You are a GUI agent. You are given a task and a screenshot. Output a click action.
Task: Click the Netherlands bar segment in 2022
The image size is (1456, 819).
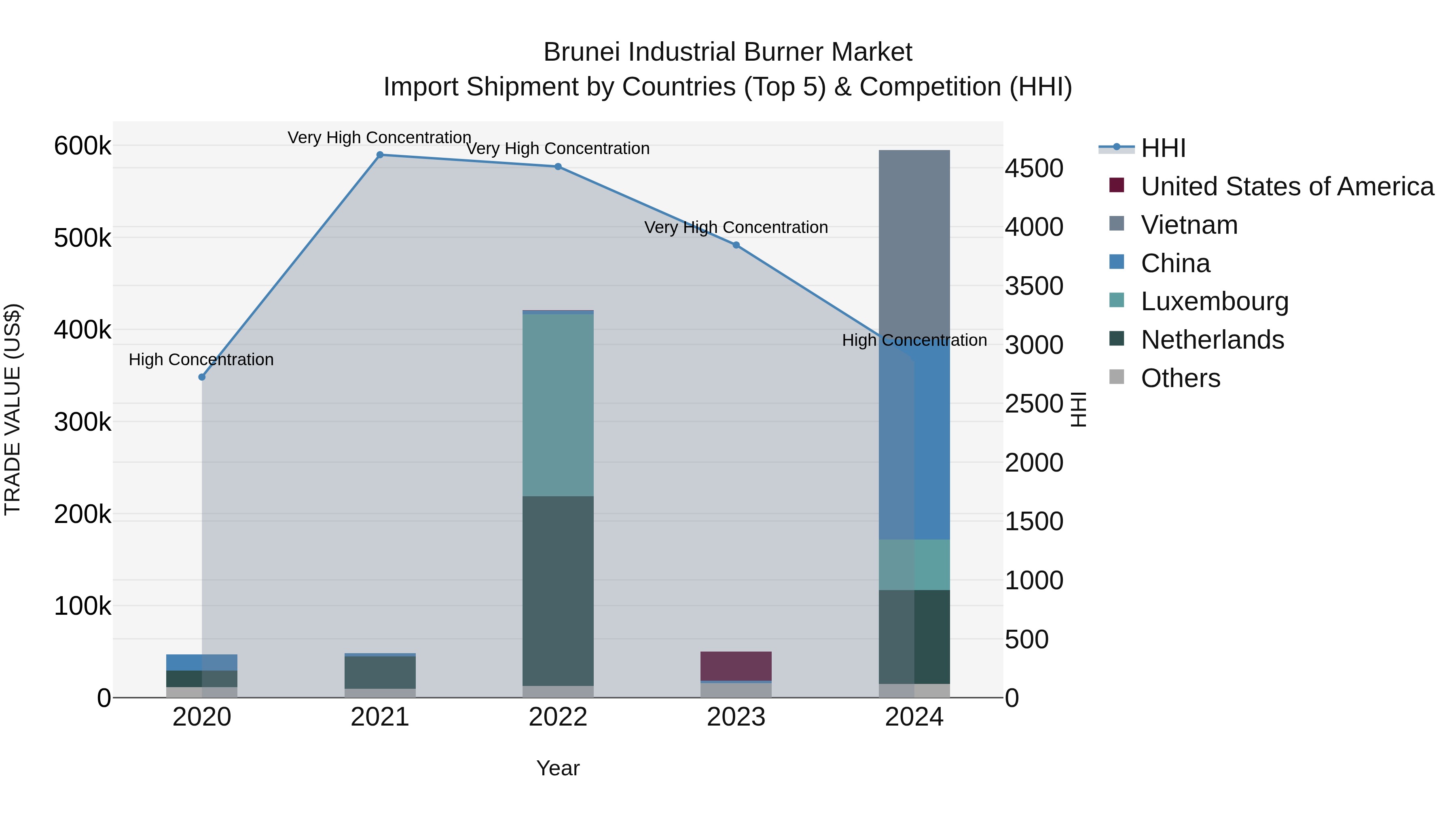point(558,591)
